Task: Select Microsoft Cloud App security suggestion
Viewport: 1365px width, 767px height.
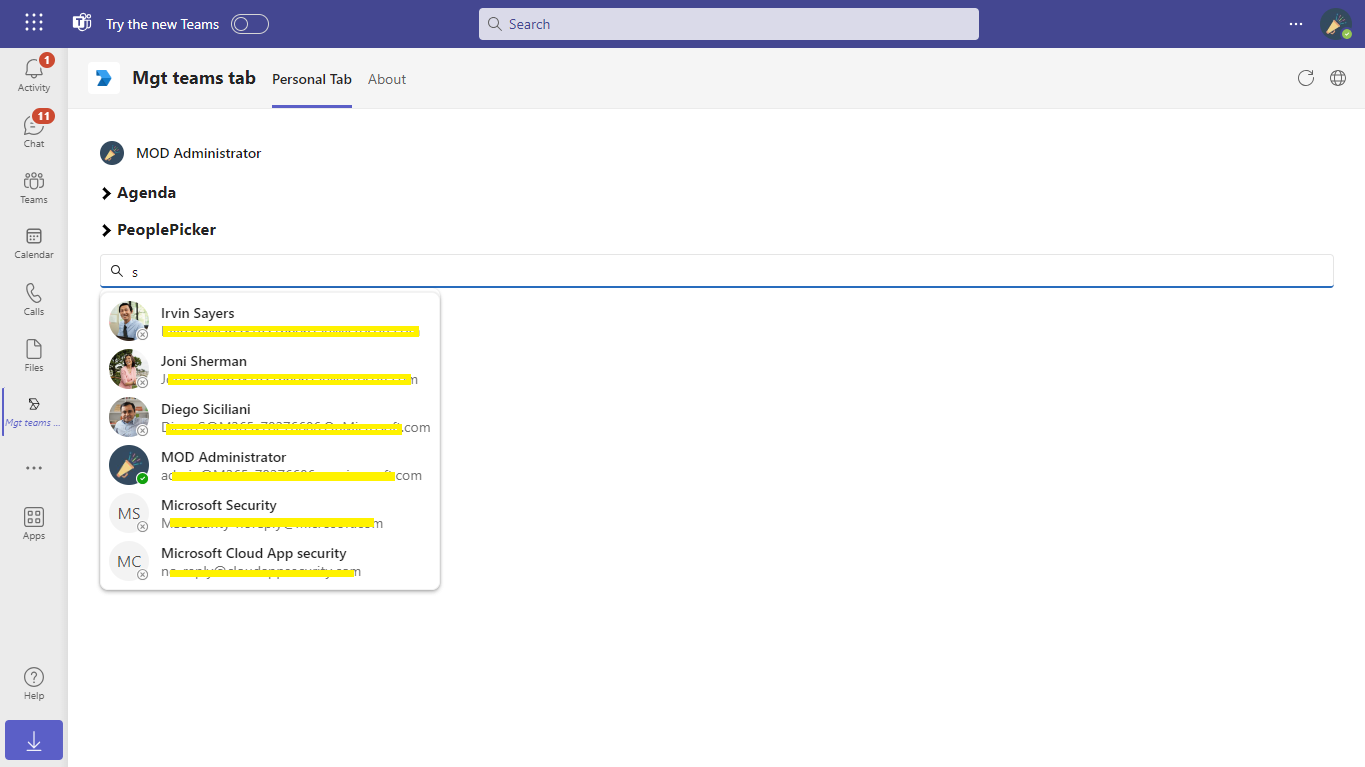Action: click(270, 561)
